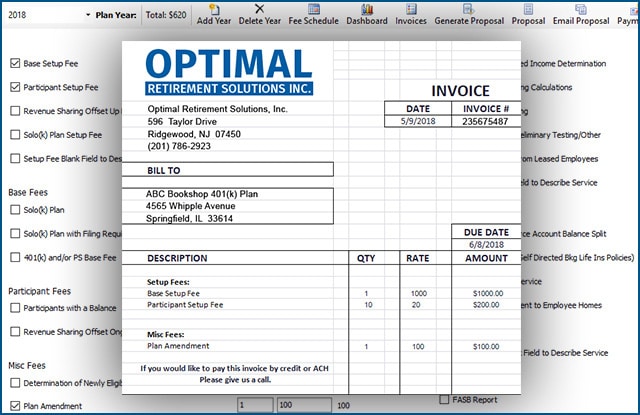Click the Total: $620 label
The image size is (640, 415).
166,15
